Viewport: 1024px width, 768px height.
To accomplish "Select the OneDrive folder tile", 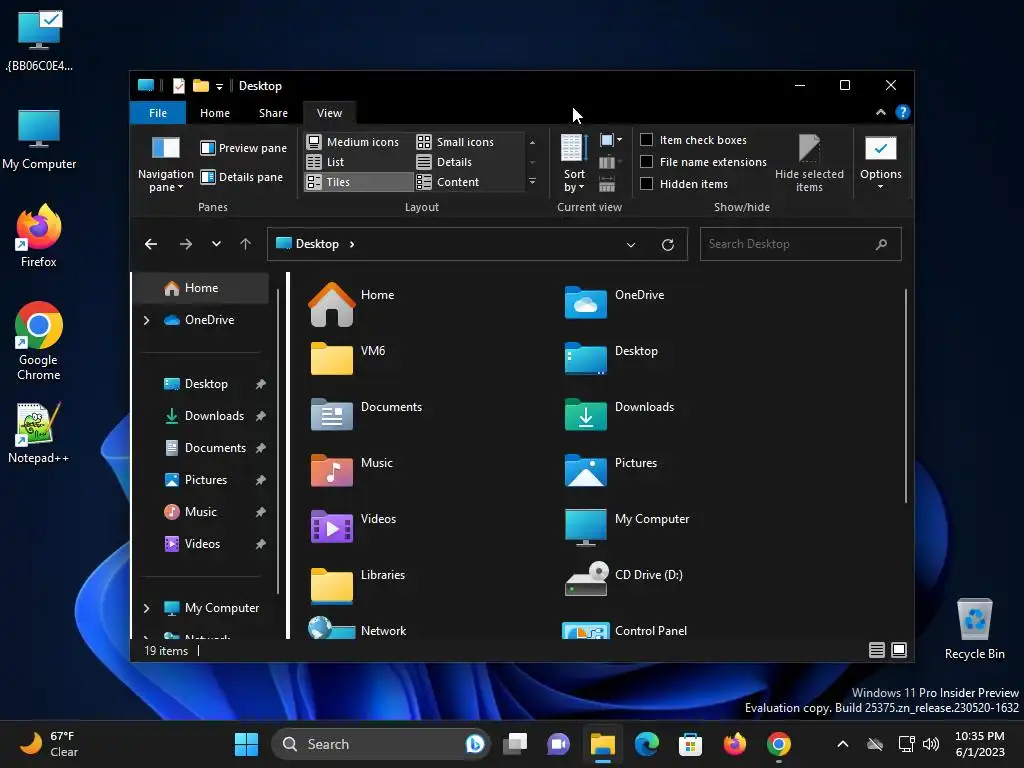I will coord(615,303).
